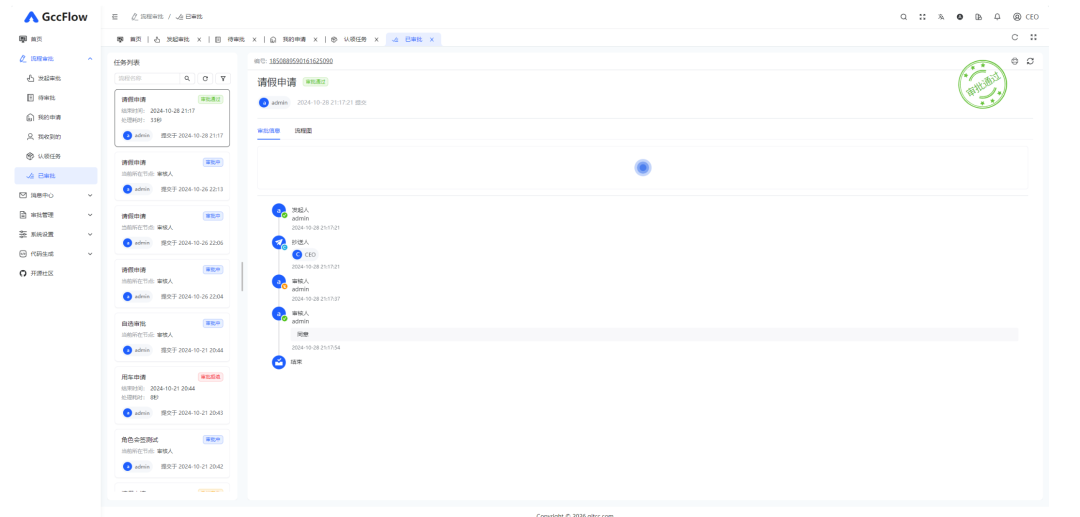Screen dimensions: 1080x517
Task: Open request number link 1850889590161625090
Action: [x=301, y=61]
